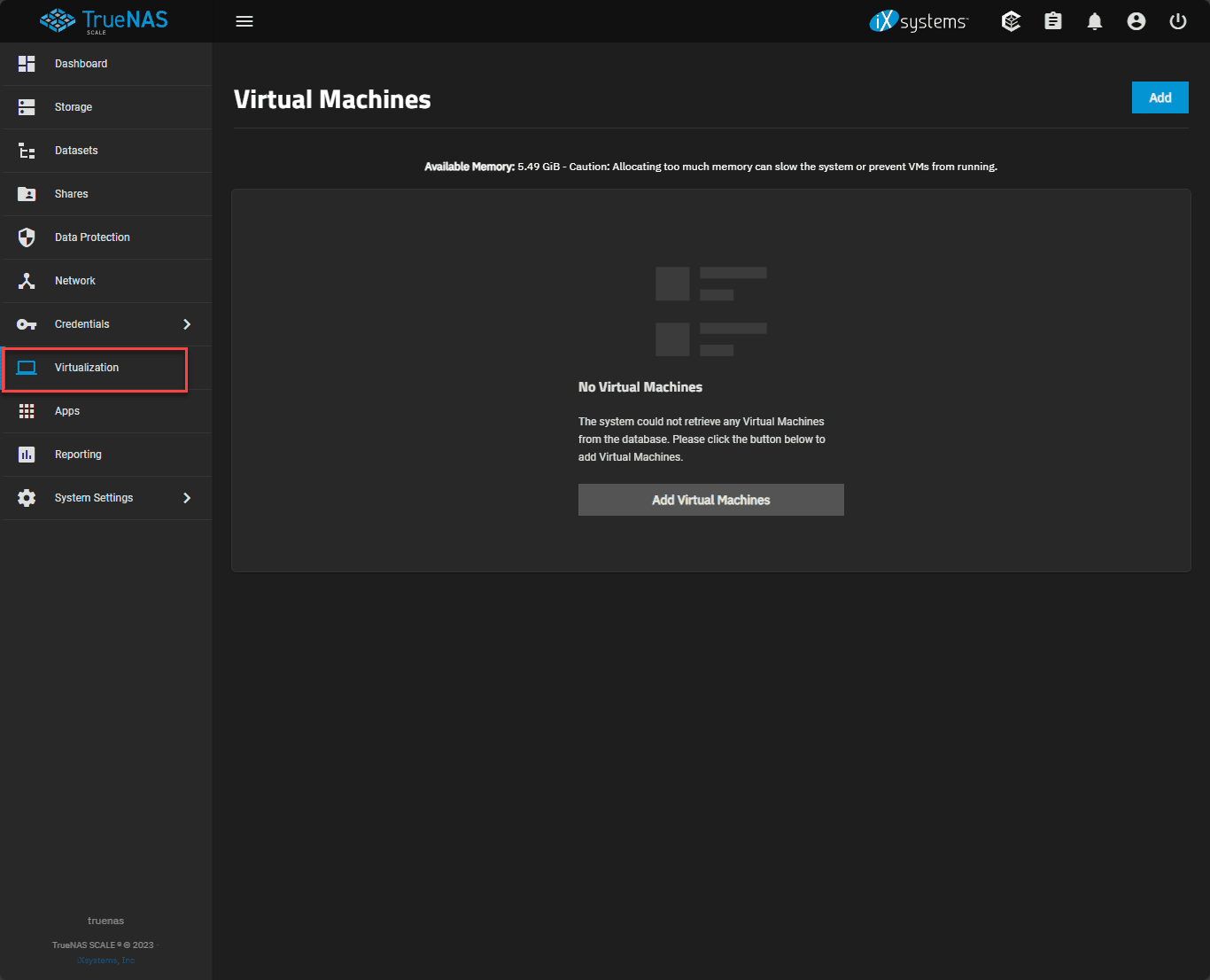Click the blue Add button
Image resolution: width=1210 pixels, height=980 pixels.
pyautogui.click(x=1160, y=97)
